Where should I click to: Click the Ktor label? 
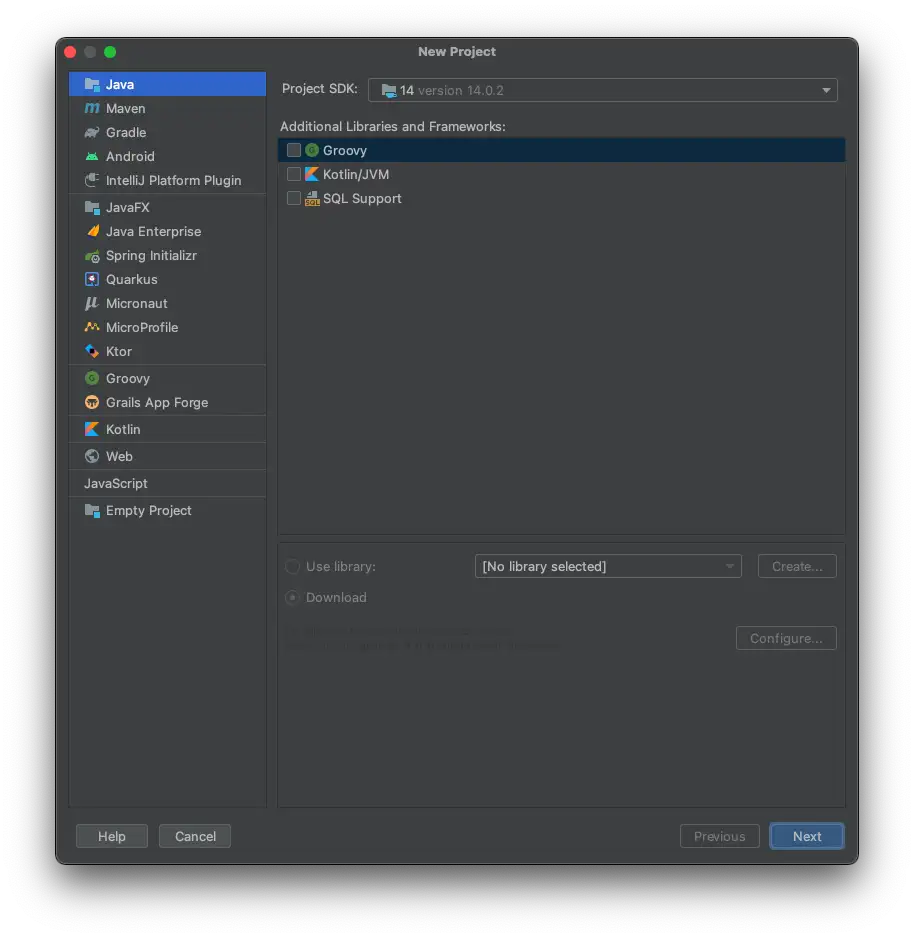(118, 351)
